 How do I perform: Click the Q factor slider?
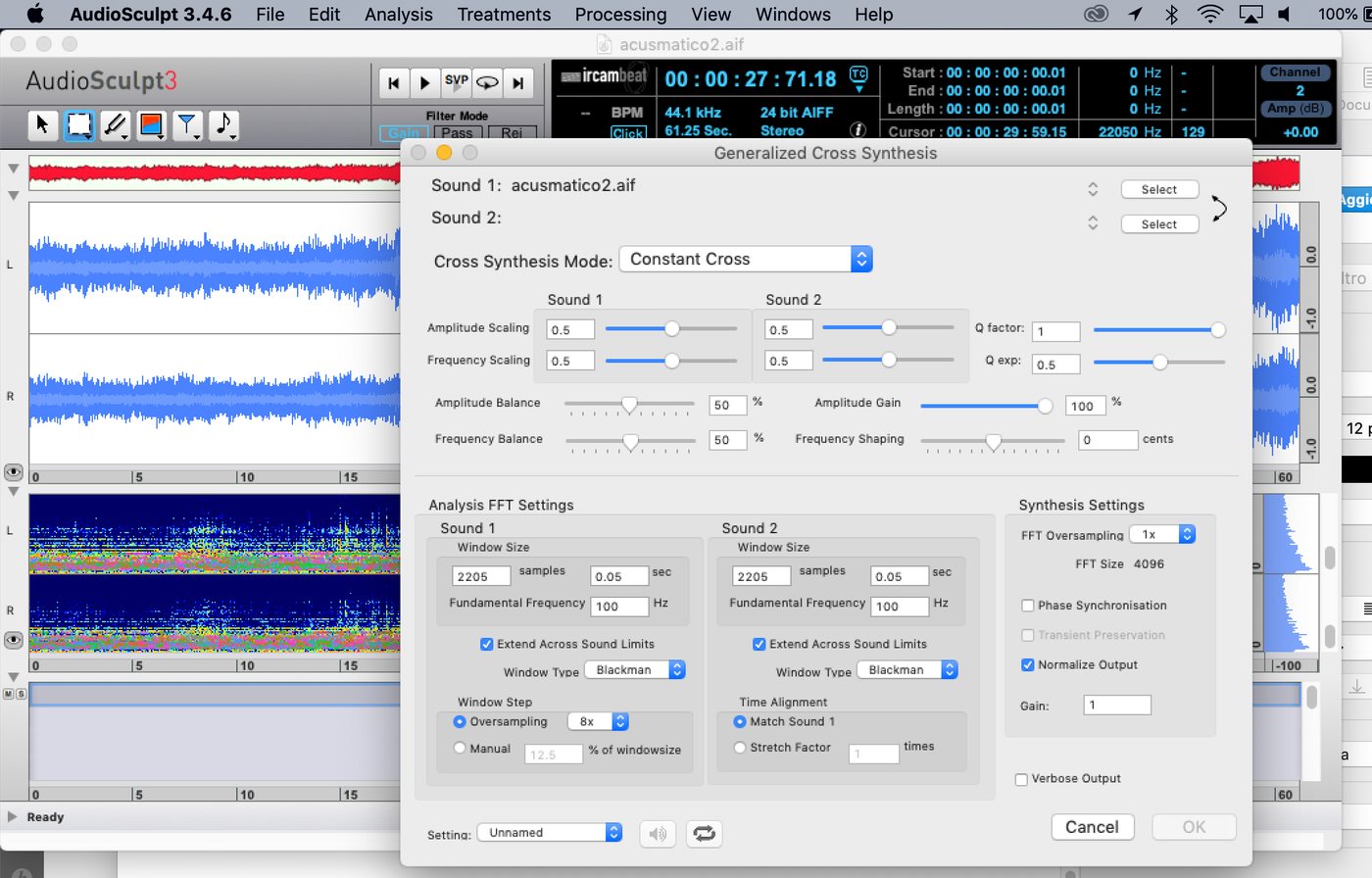1159,330
